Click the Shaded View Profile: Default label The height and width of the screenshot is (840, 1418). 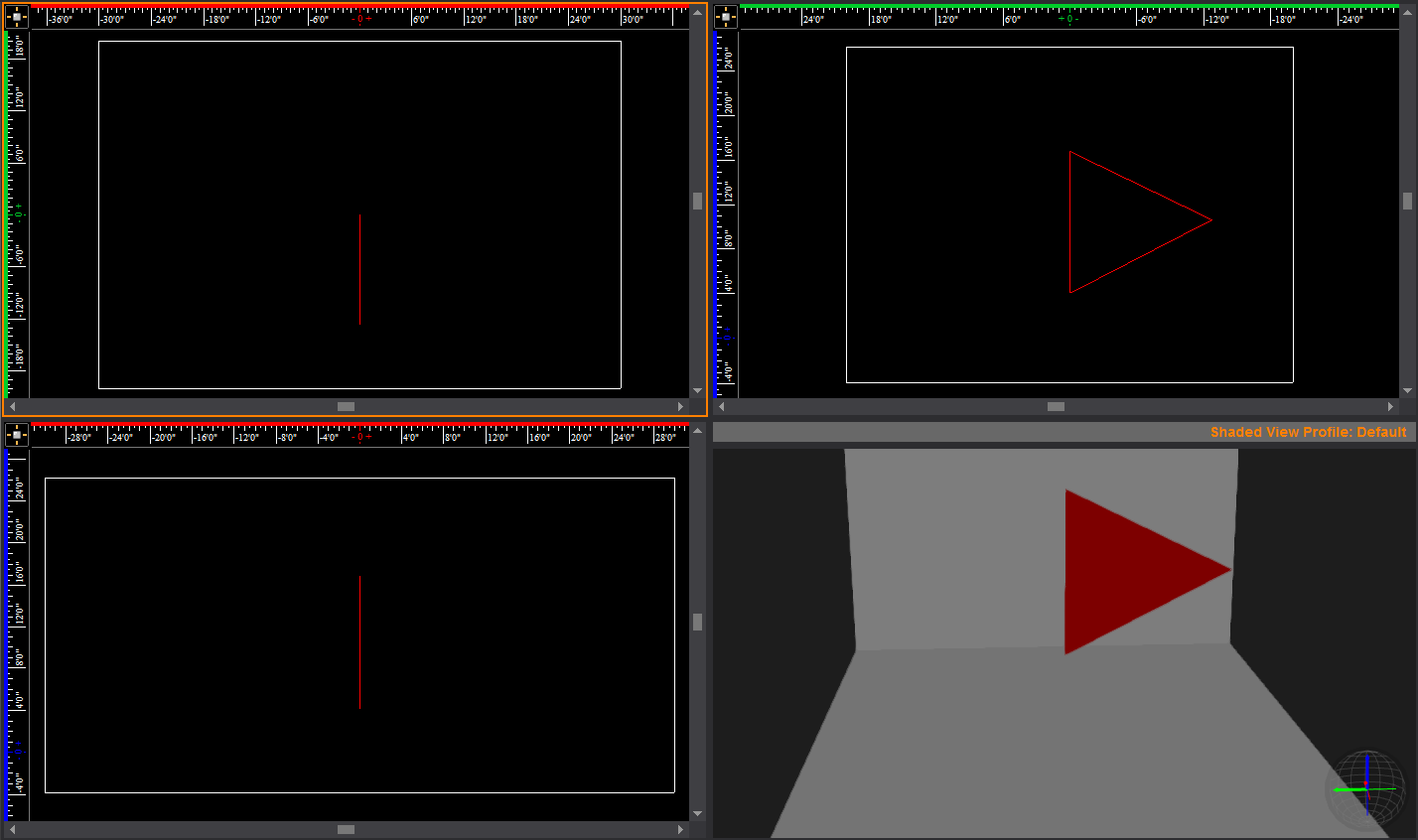pyautogui.click(x=1308, y=432)
